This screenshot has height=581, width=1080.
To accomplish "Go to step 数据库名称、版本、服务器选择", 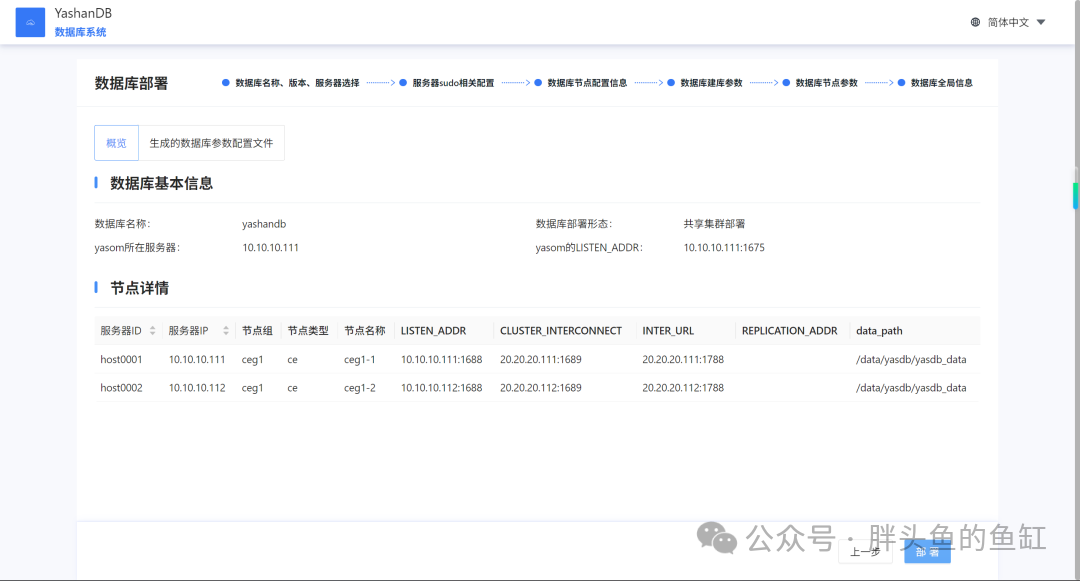I will pos(291,83).
